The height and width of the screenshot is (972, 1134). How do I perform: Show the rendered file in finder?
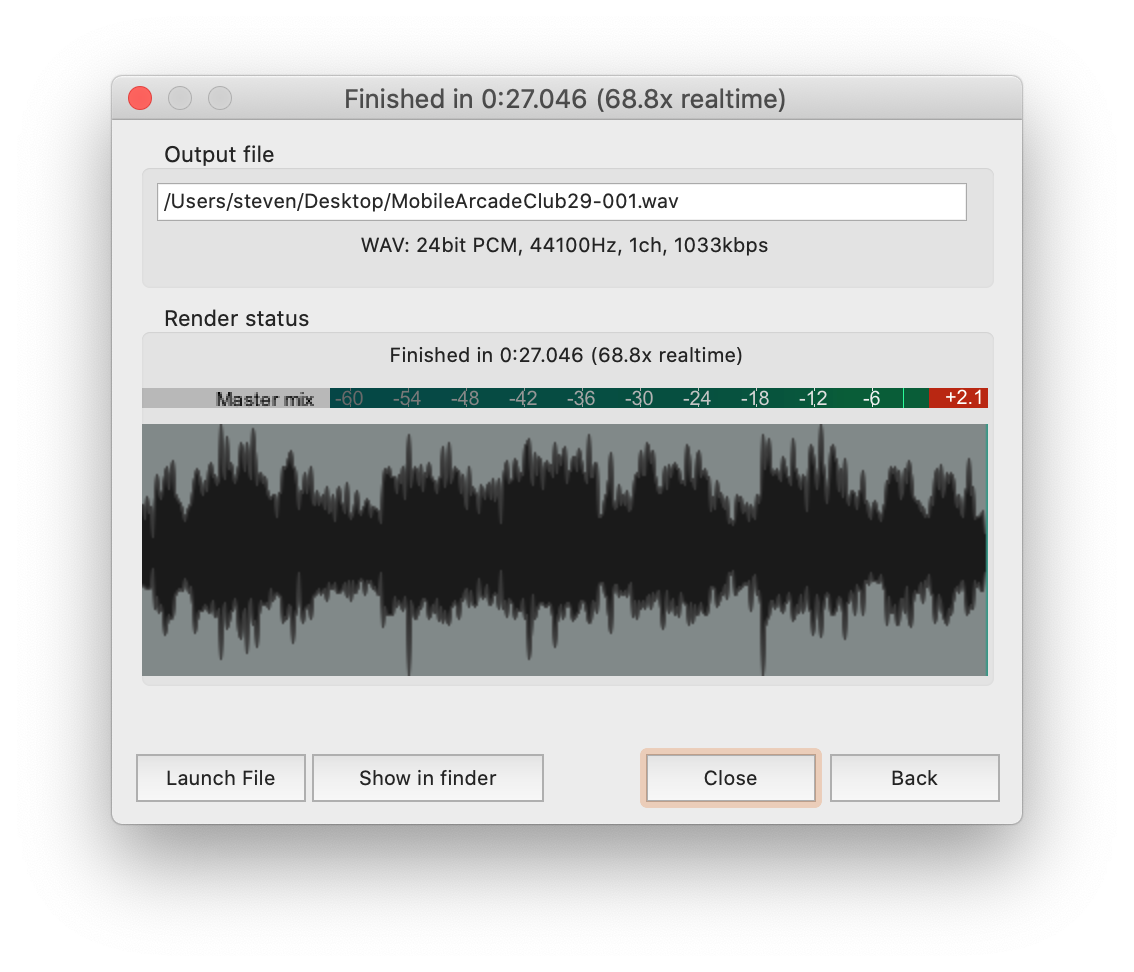427,777
